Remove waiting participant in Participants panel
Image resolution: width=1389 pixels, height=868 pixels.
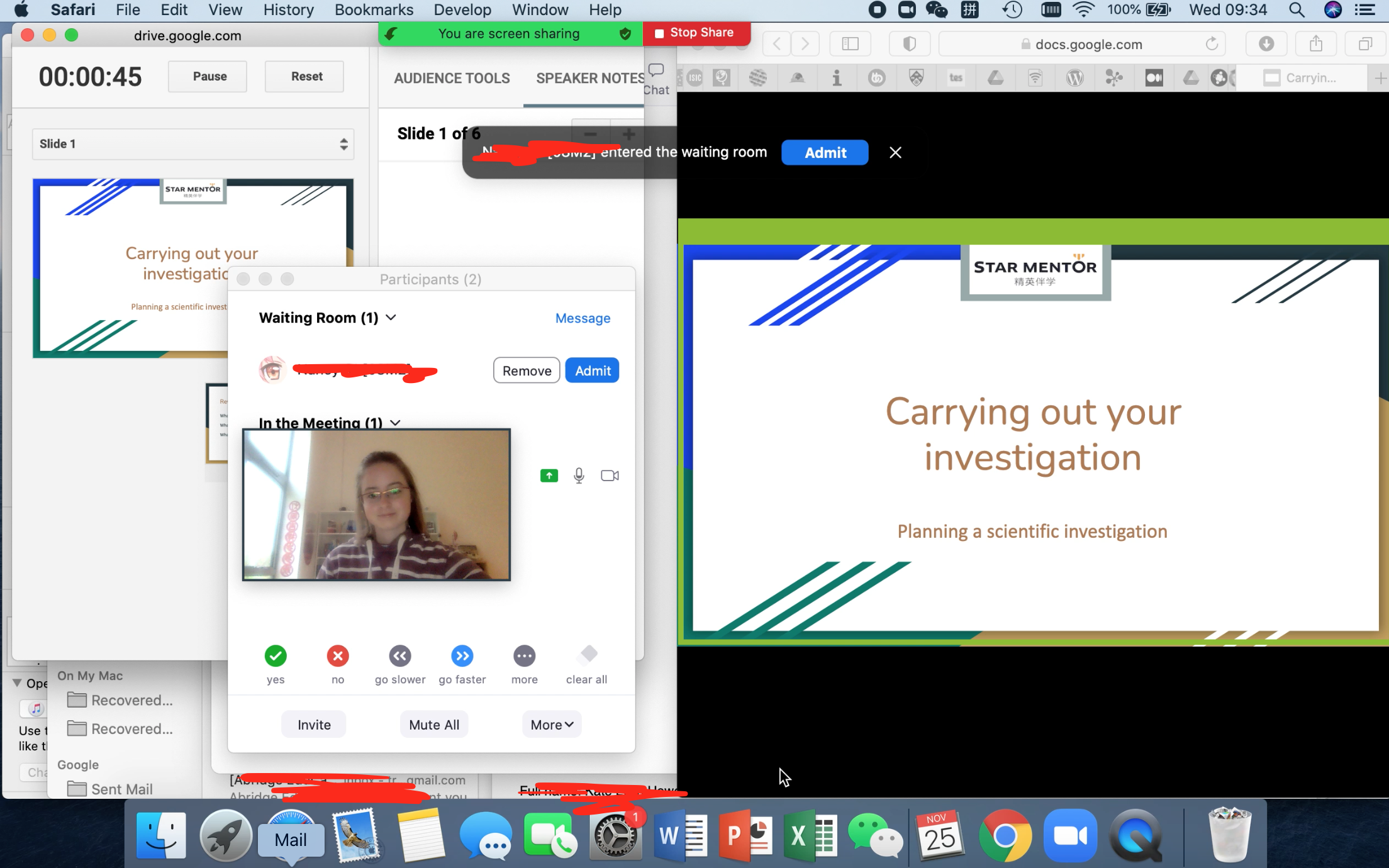527,370
